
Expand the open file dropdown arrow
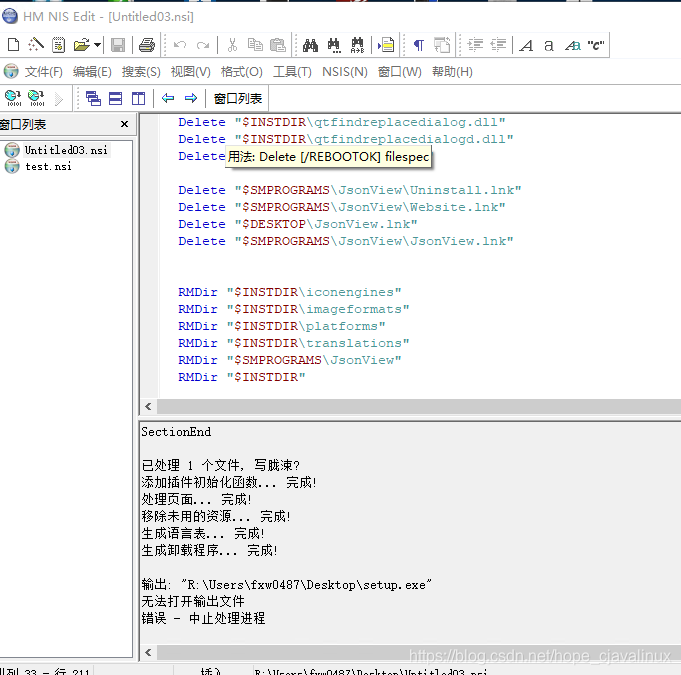[x=97, y=45]
